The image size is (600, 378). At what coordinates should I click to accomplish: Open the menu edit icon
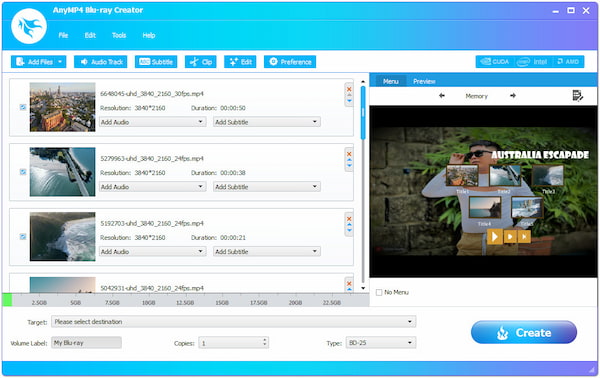[x=577, y=96]
